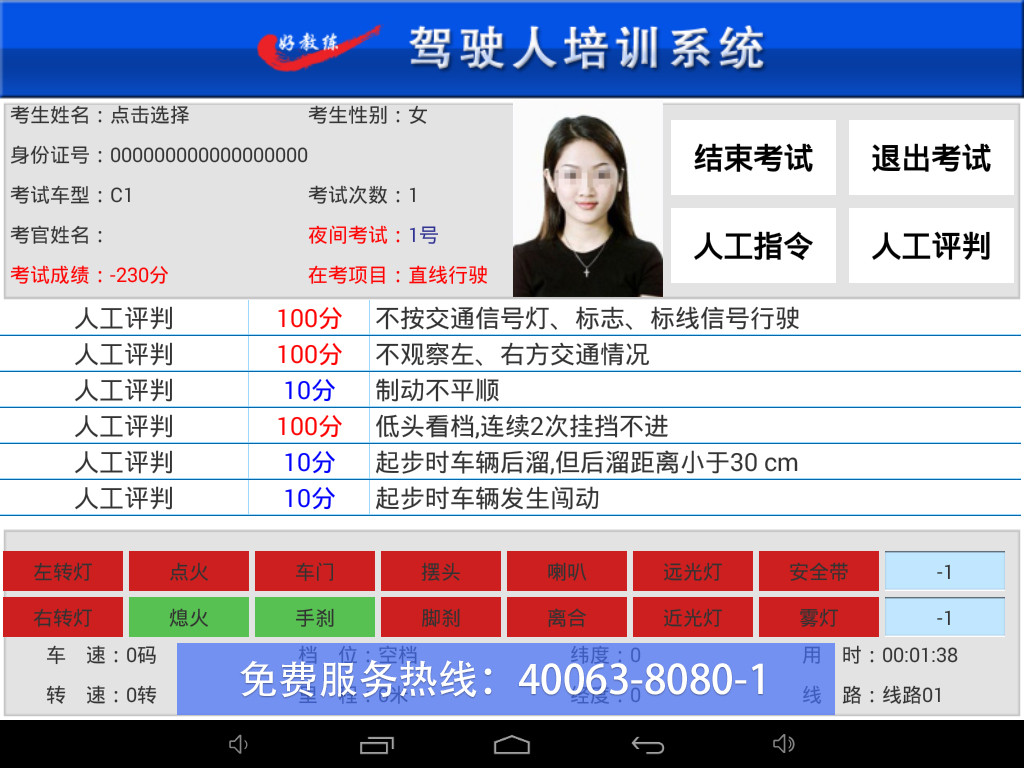Open the 人工指令 panel
The height and width of the screenshot is (768, 1024).
click(753, 246)
